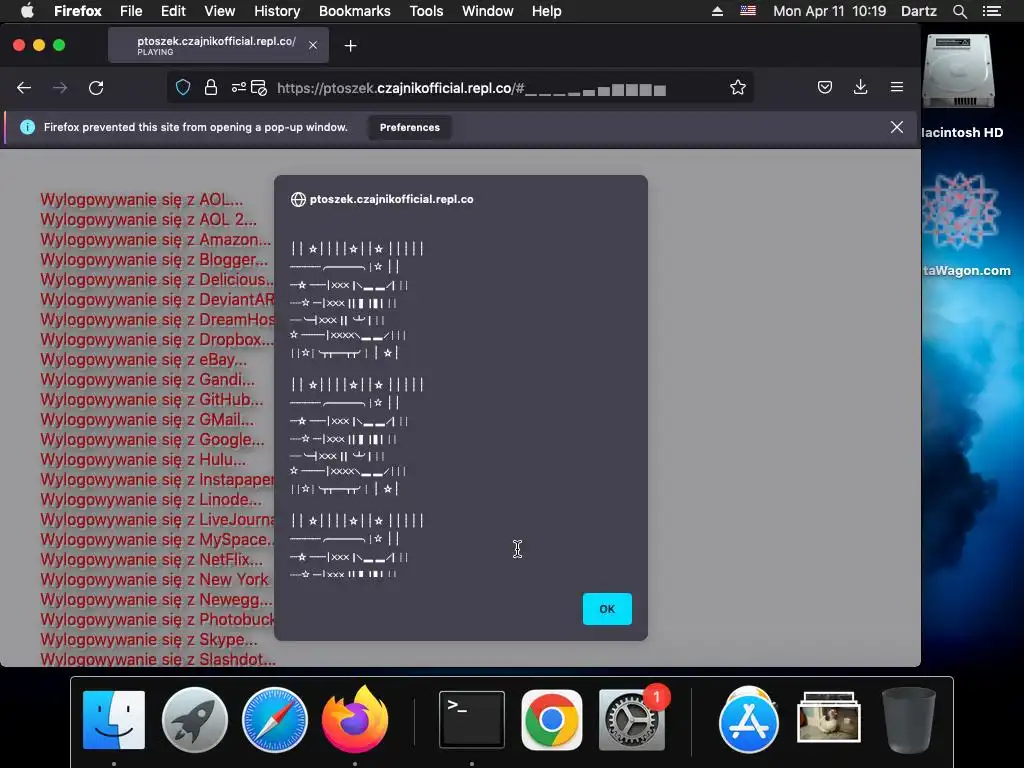Click the globe icon in alert dialog header
Screen dimensions: 1024x768
pos(298,199)
